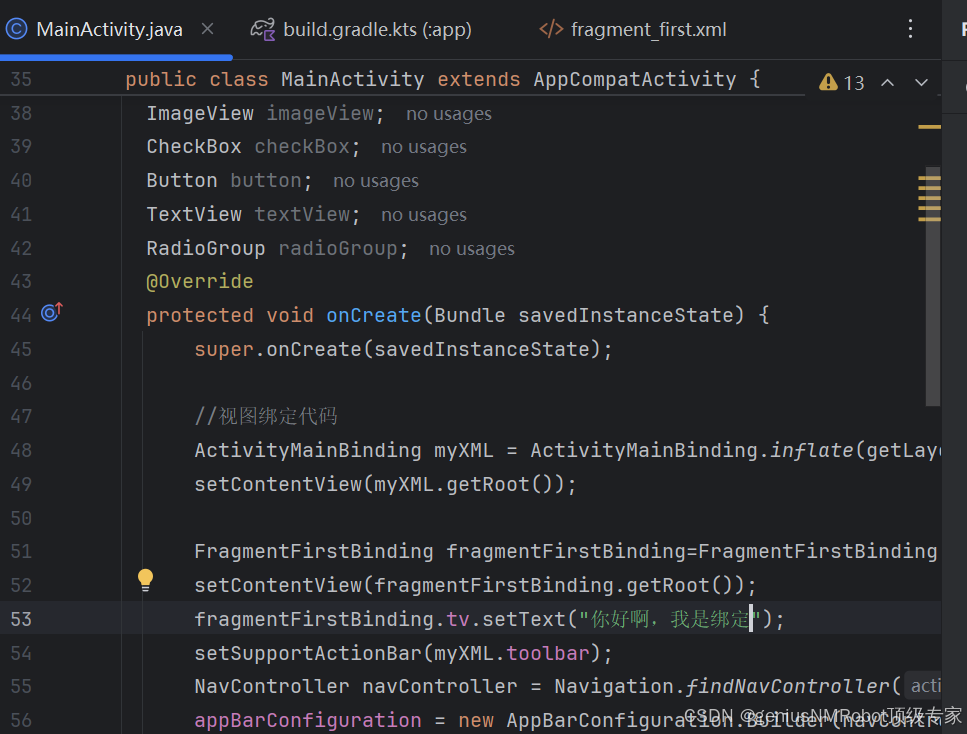Viewport: 967px width, 734px height.
Task: Click the XML file icon on fragment_first.xml tab
Action: pos(551,29)
